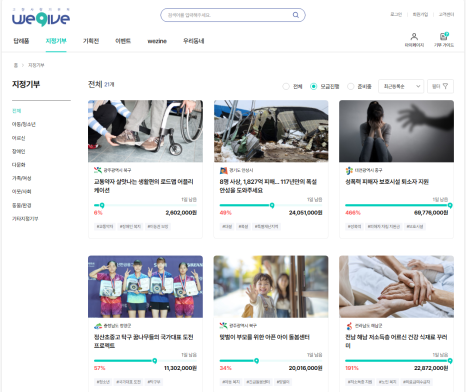The width and height of the screenshot is (466, 392).
Task: Click the wegive logo
Action: pos(41,18)
